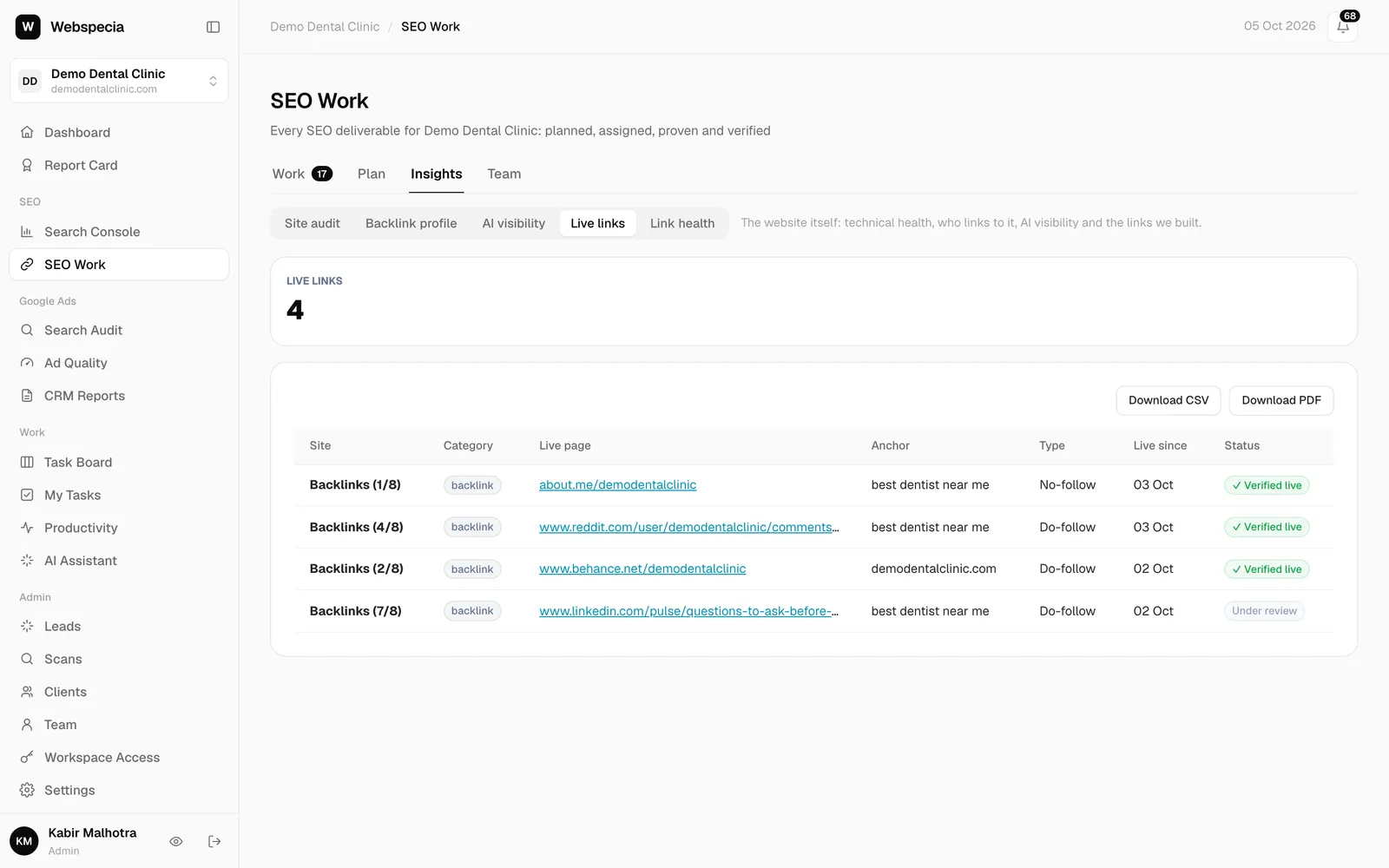1389x868 pixels.
Task: Log out using the exit icon
Action: pyautogui.click(x=214, y=841)
